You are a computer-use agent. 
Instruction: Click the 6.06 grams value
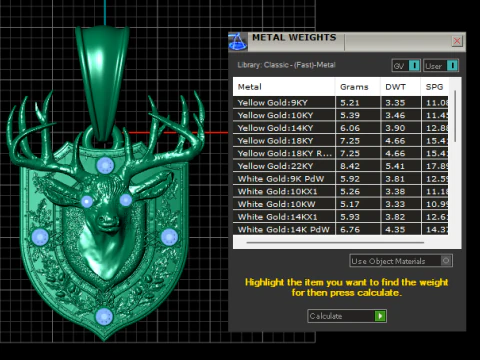(x=350, y=128)
